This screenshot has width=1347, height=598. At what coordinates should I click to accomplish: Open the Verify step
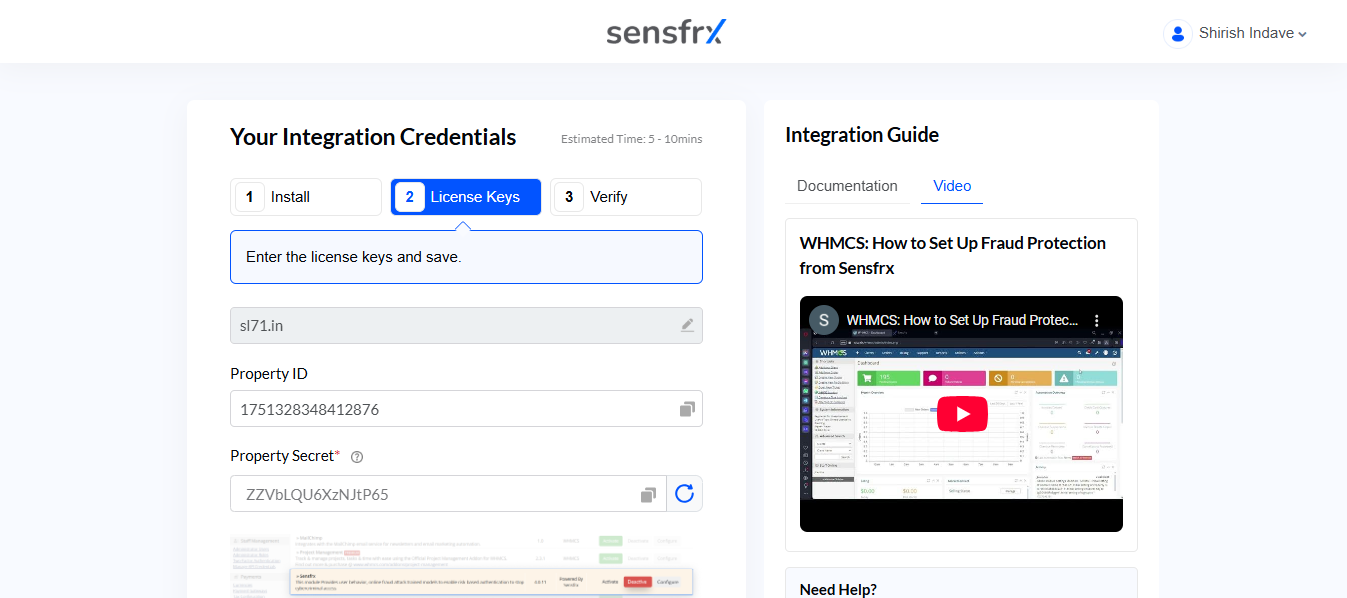click(x=626, y=197)
